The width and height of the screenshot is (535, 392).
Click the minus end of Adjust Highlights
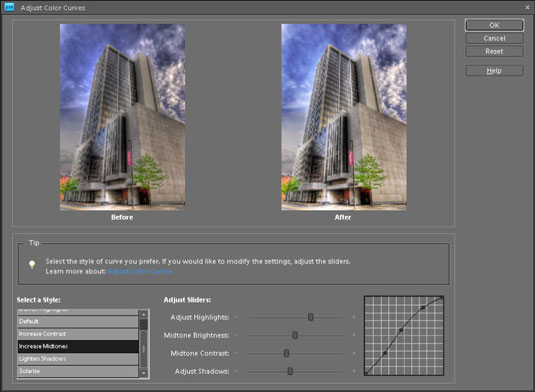click(236, 317)
